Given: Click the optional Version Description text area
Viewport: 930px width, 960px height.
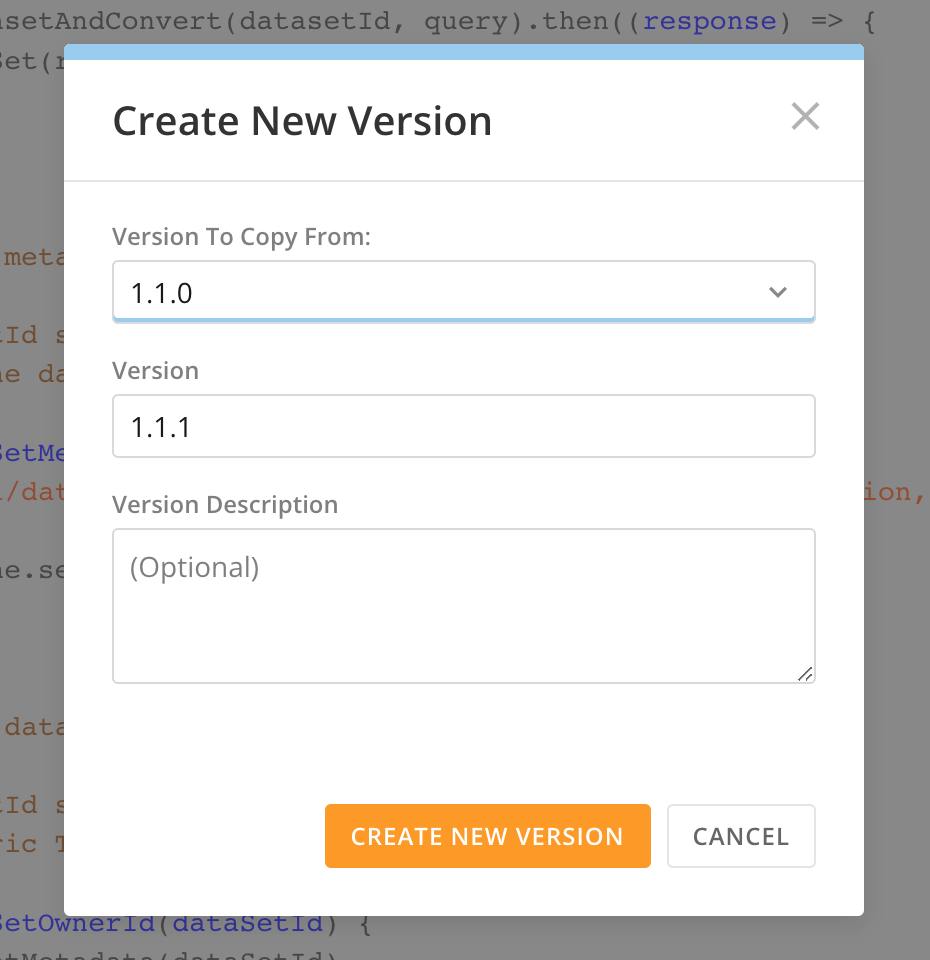Looking at the screenshot, I should coord(463,600).
